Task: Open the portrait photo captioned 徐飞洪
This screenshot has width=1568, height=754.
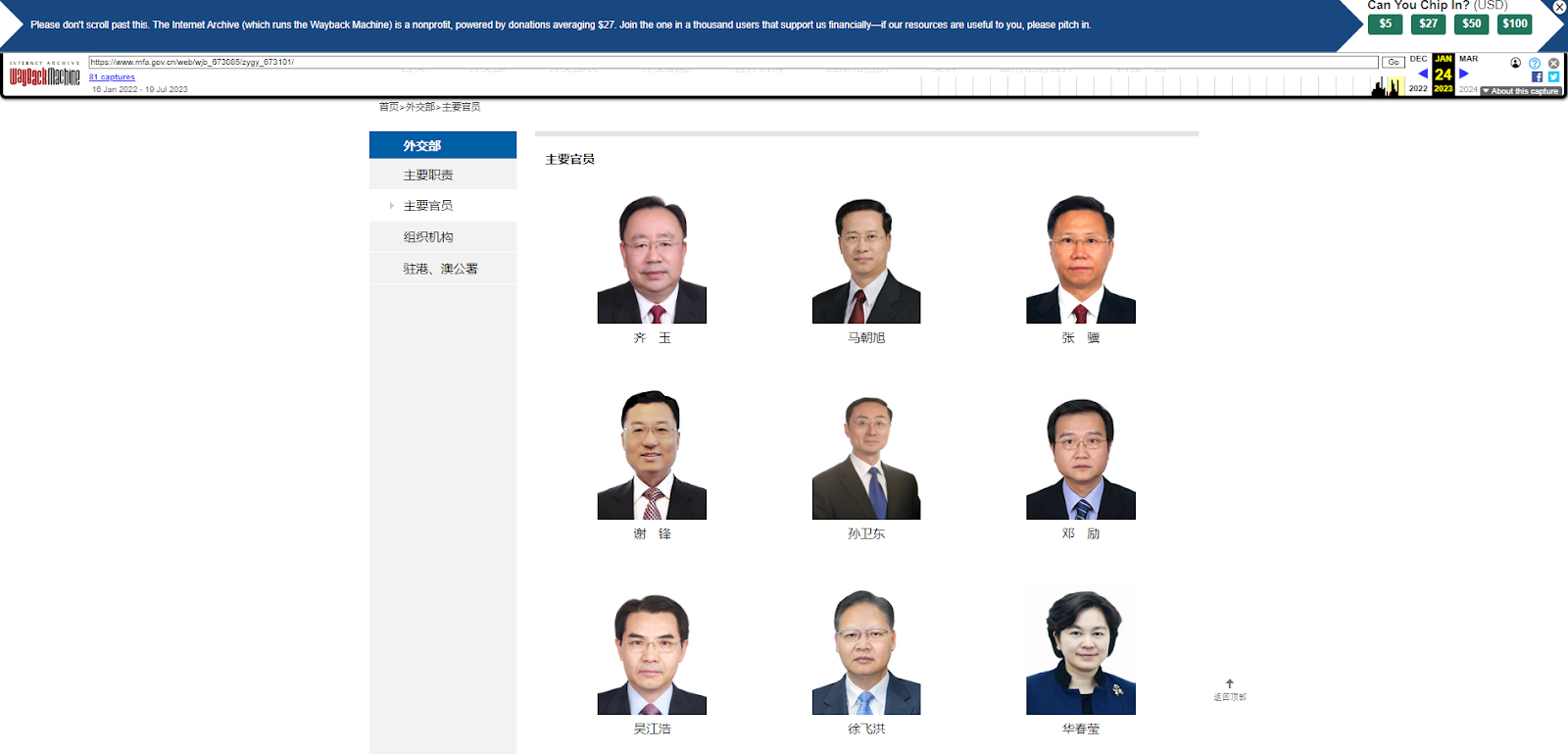Action: [866, 650]
